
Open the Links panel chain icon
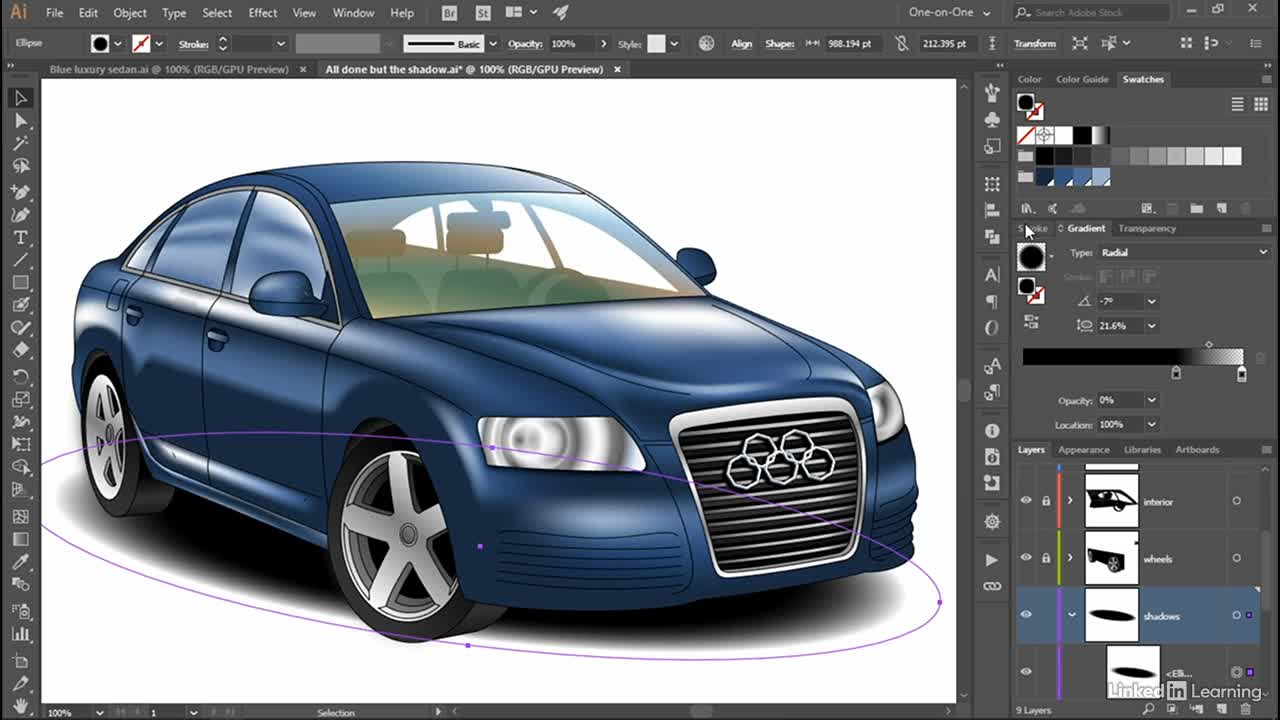pyautogui.click(x=992, y=586)
